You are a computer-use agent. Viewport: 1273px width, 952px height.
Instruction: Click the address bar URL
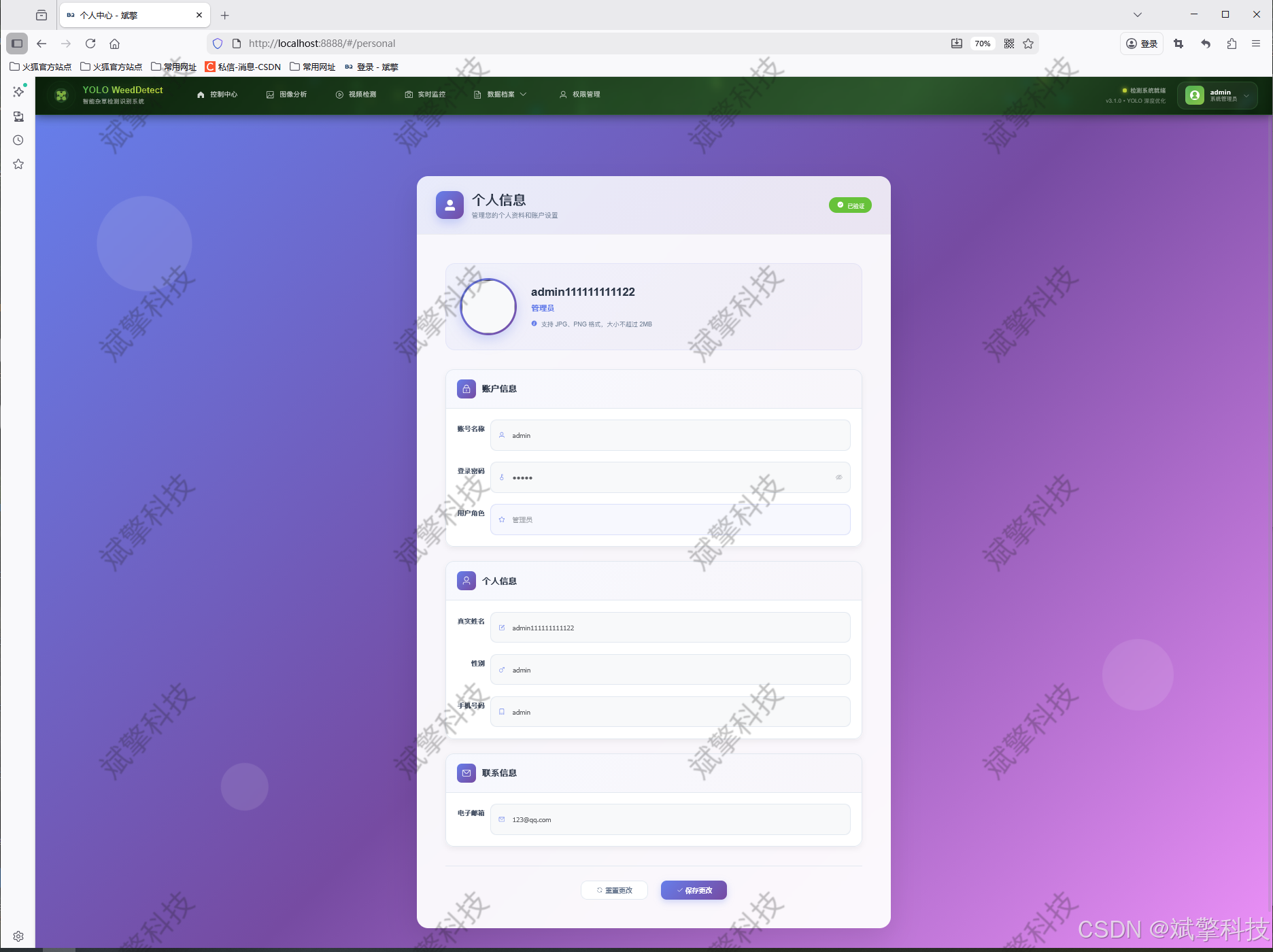click(x=322, y=44)
